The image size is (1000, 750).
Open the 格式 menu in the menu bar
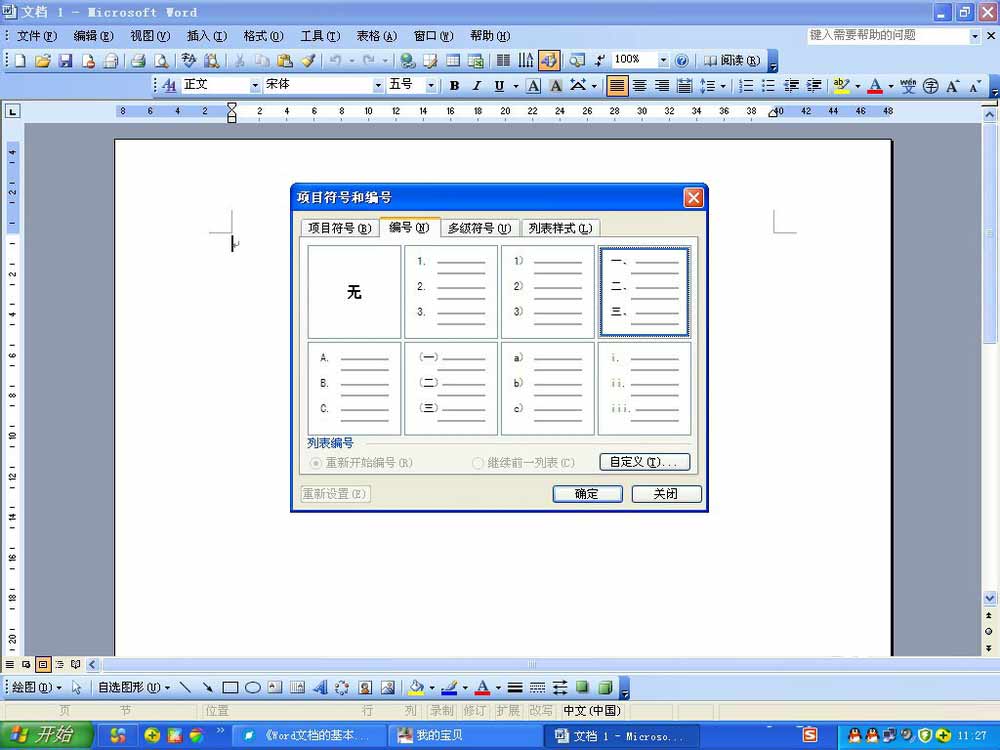[263, 36]
